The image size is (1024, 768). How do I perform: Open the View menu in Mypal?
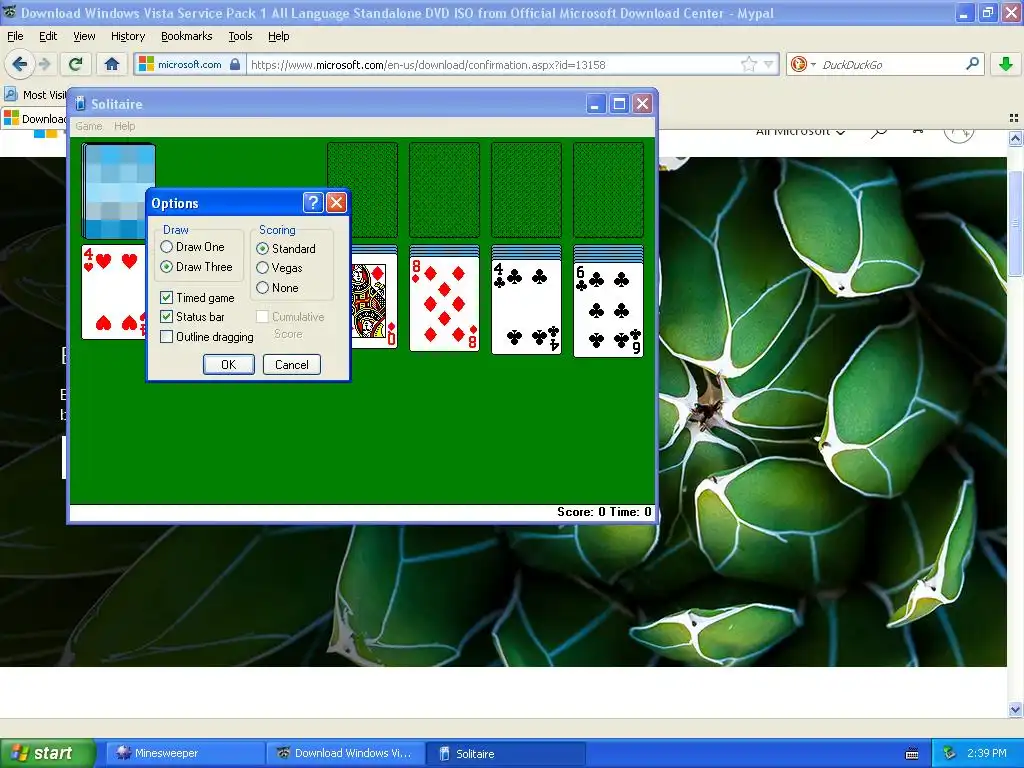pyautogui.click(x=84, y=36)
